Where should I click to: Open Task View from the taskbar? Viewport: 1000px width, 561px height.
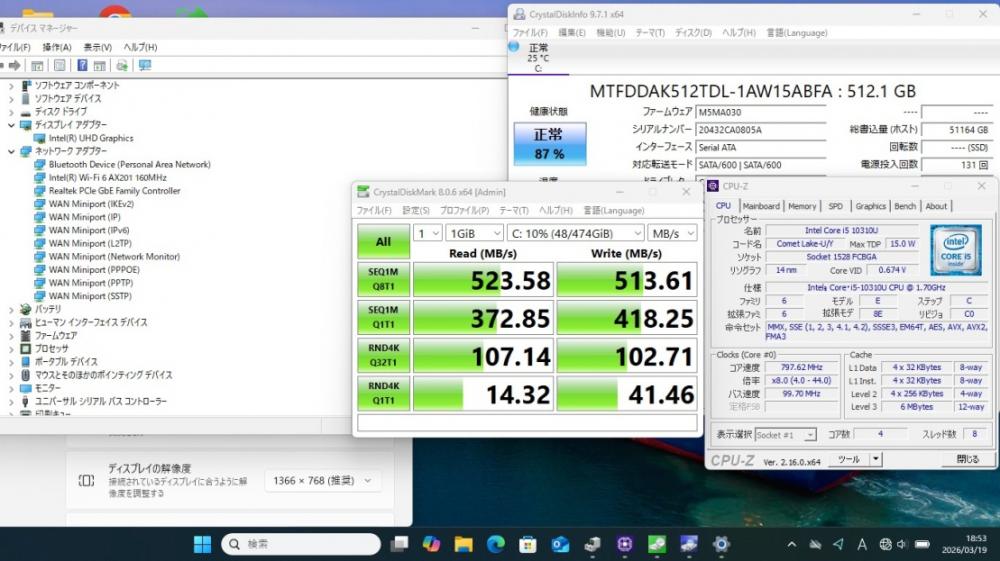click(399, 544)
